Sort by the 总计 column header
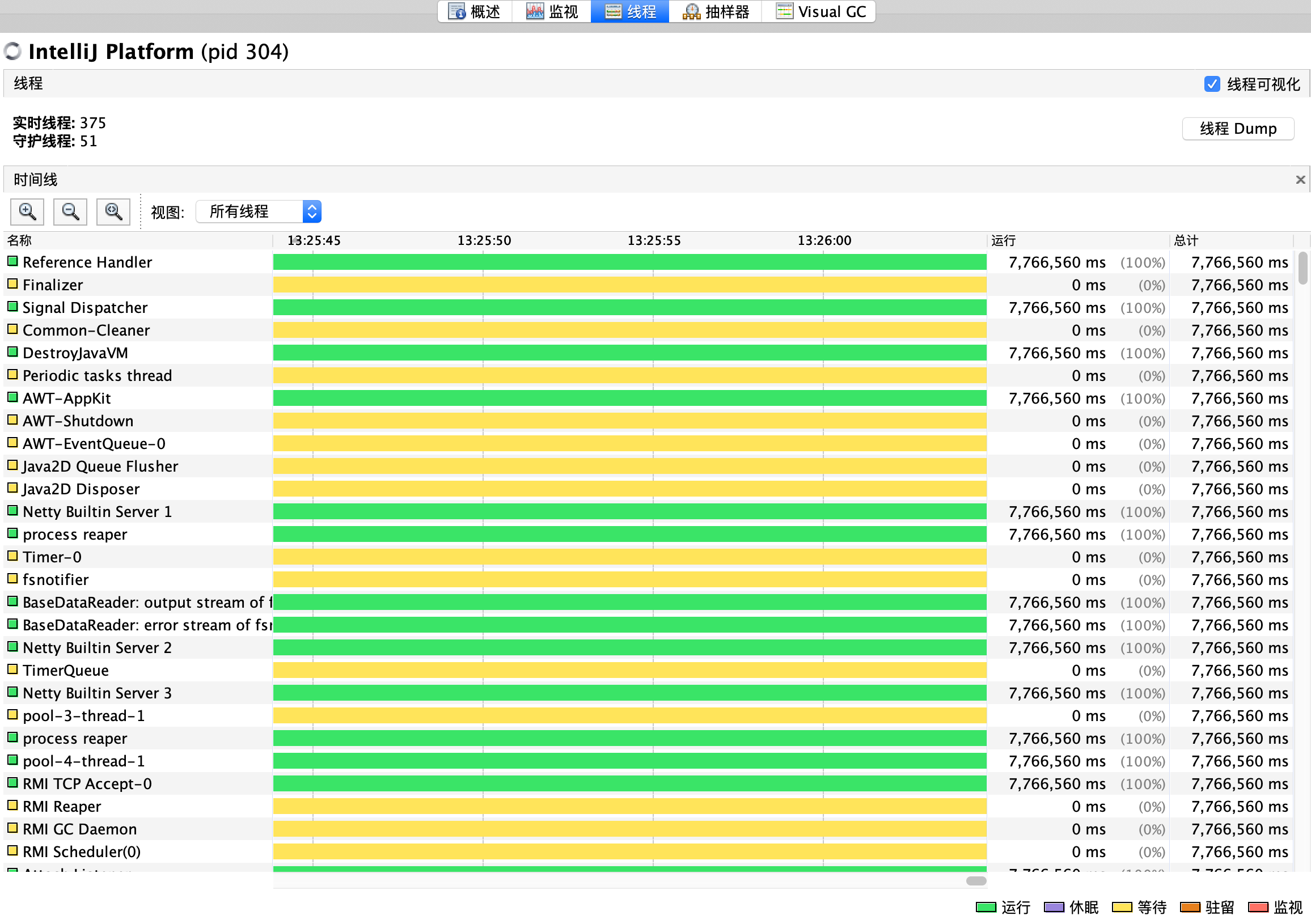This screenshot has width=1311, height=924. pos(1230,240)
